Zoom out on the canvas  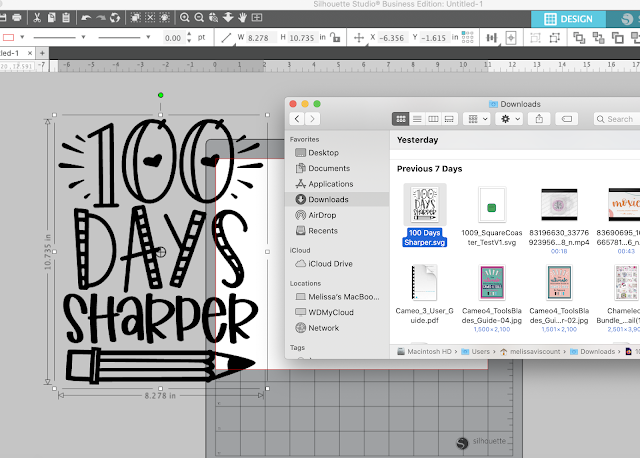coord(199,18)
